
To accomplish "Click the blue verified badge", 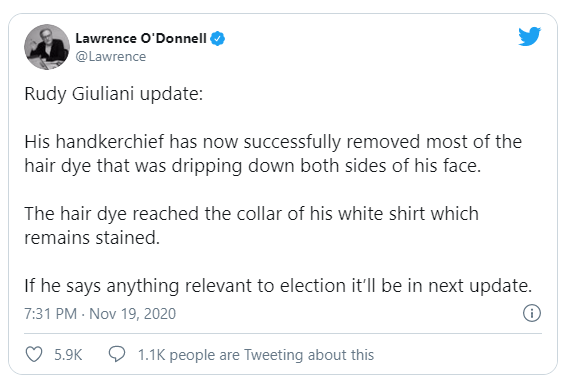I will (218, 38).
